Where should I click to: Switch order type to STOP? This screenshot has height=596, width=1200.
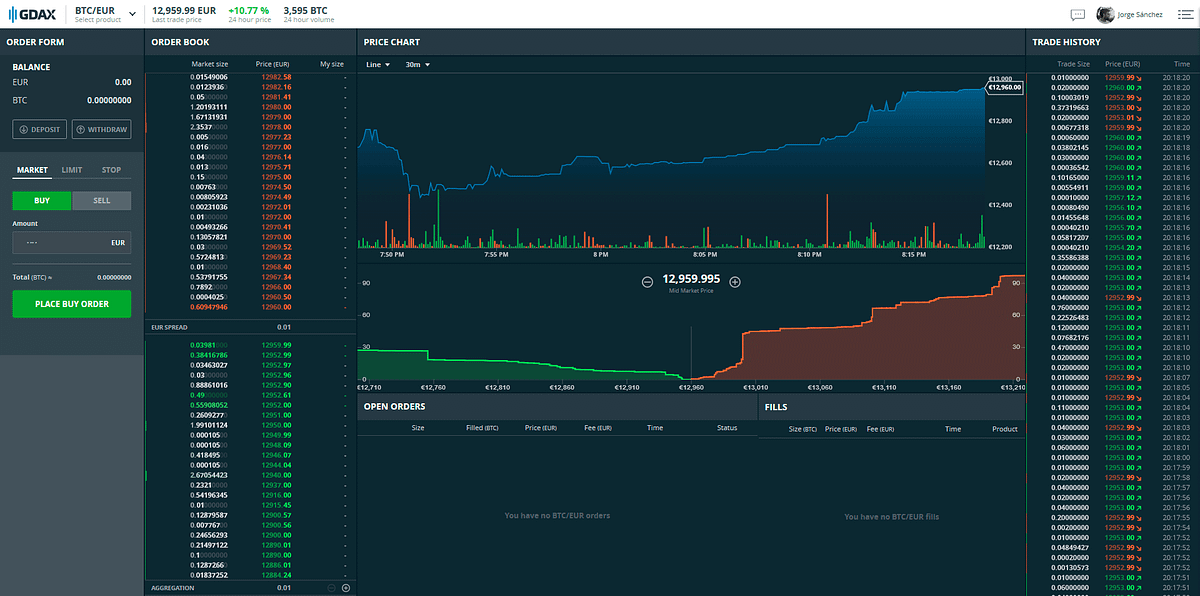110,169
